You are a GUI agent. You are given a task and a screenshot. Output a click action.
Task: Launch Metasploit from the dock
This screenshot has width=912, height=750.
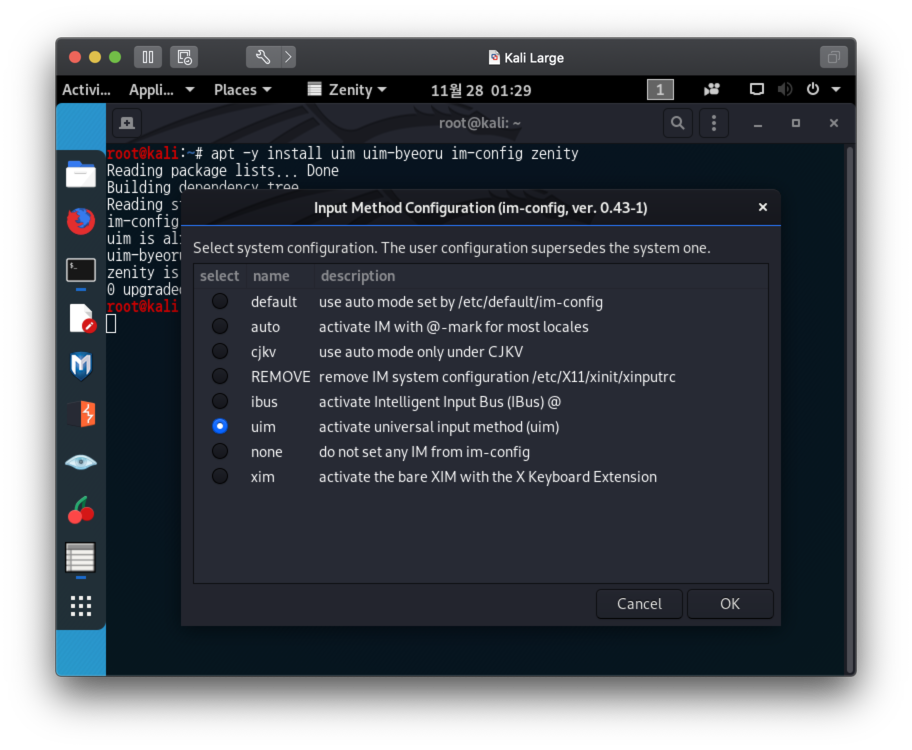pyautogui.click(x=81, y=366)
